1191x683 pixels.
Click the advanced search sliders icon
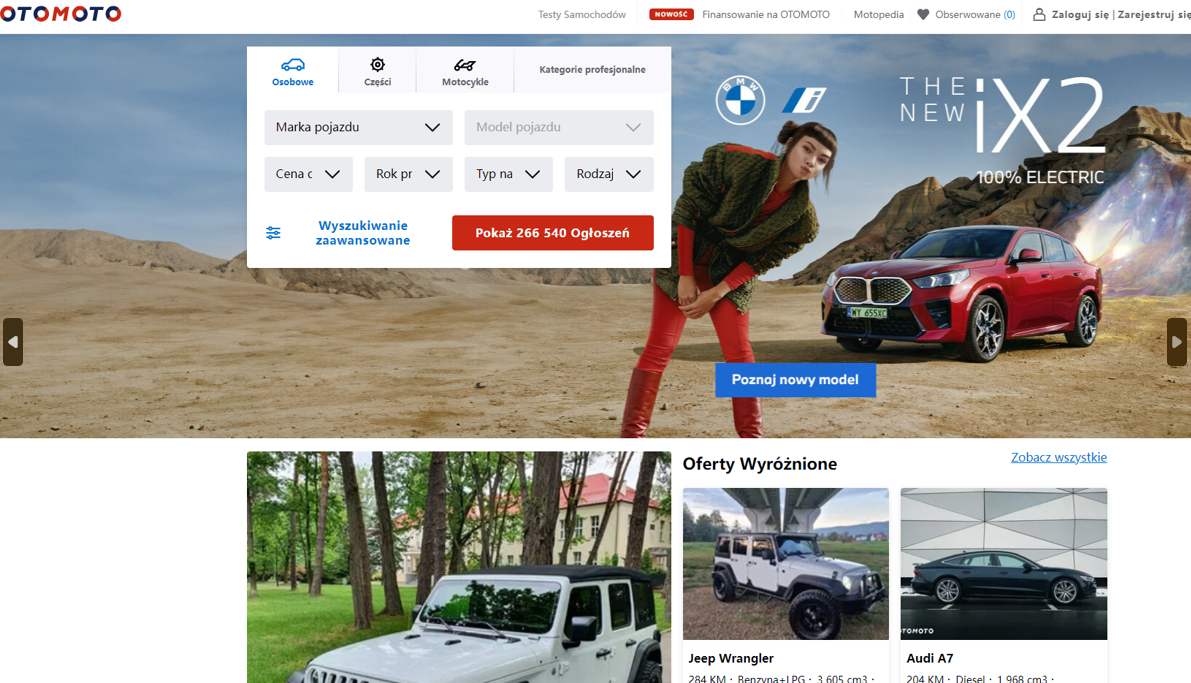pos(273,233)
